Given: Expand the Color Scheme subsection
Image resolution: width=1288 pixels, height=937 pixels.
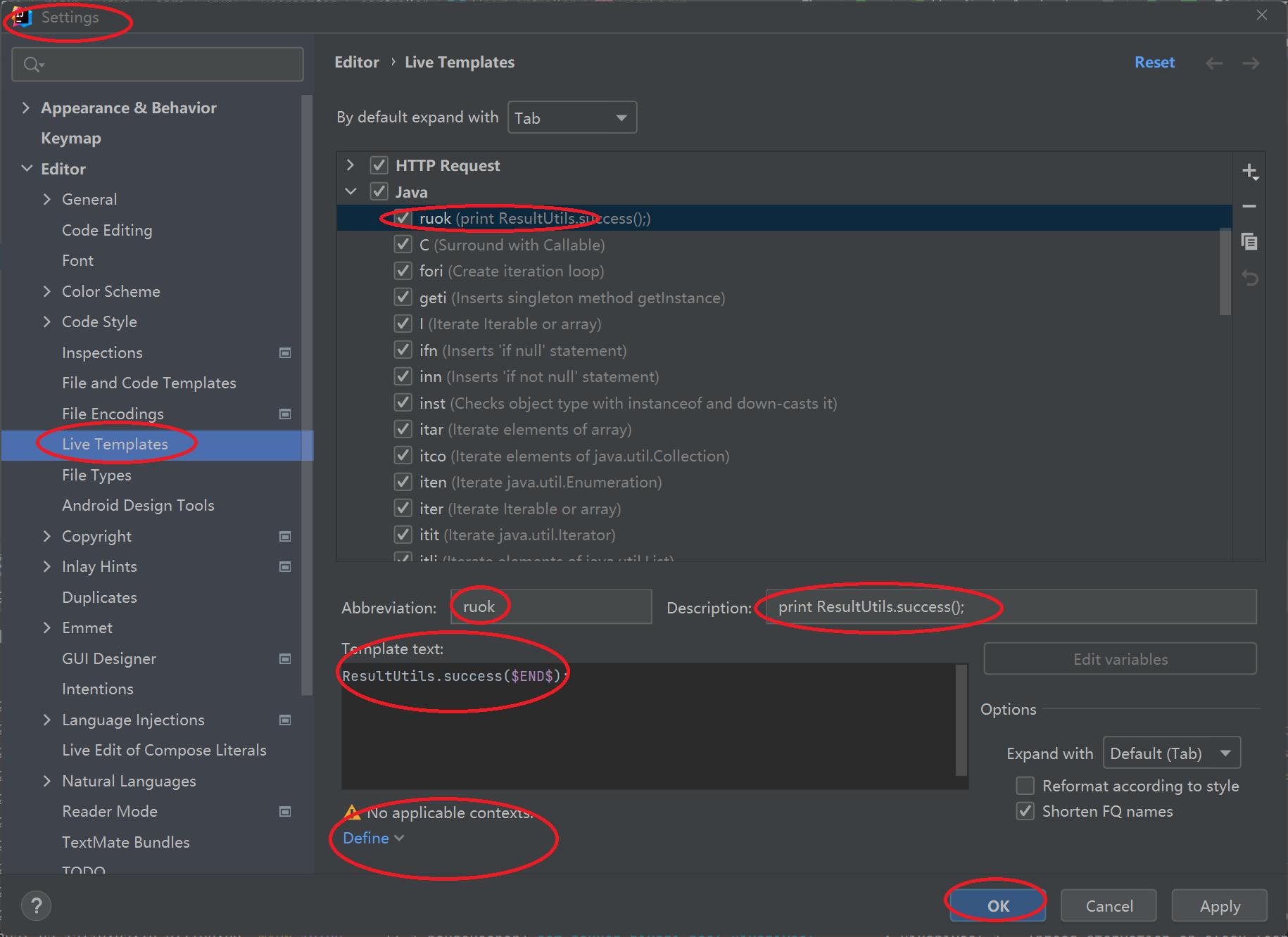Looking at the screenshot, I should pyautogui.click(x=47, y=291).
